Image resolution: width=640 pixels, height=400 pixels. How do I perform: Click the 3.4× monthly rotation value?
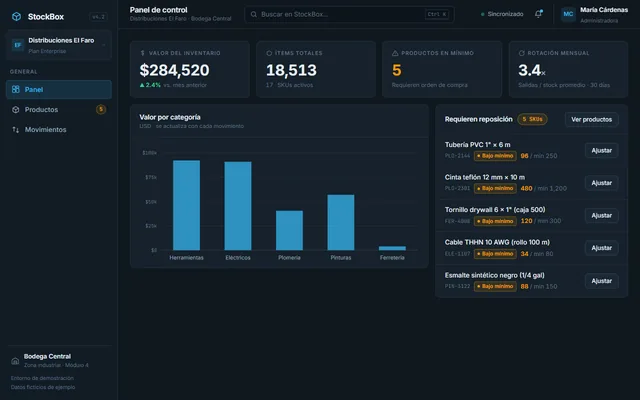[x=532, y=70]
